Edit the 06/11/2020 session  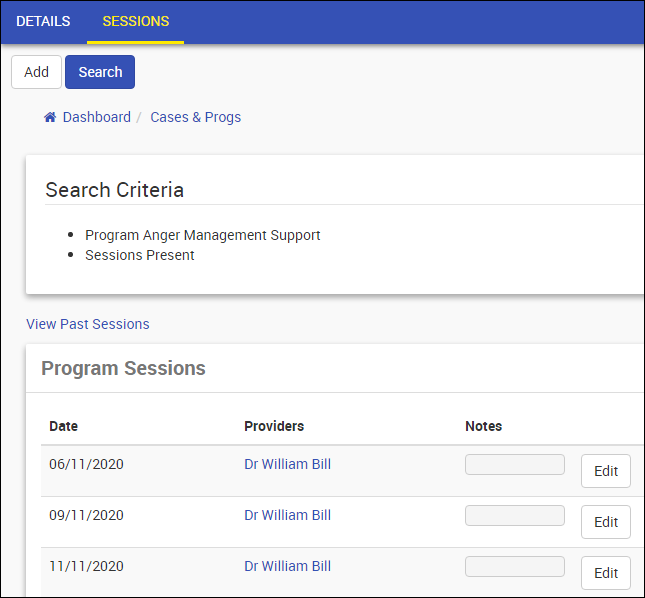(606, 471)
